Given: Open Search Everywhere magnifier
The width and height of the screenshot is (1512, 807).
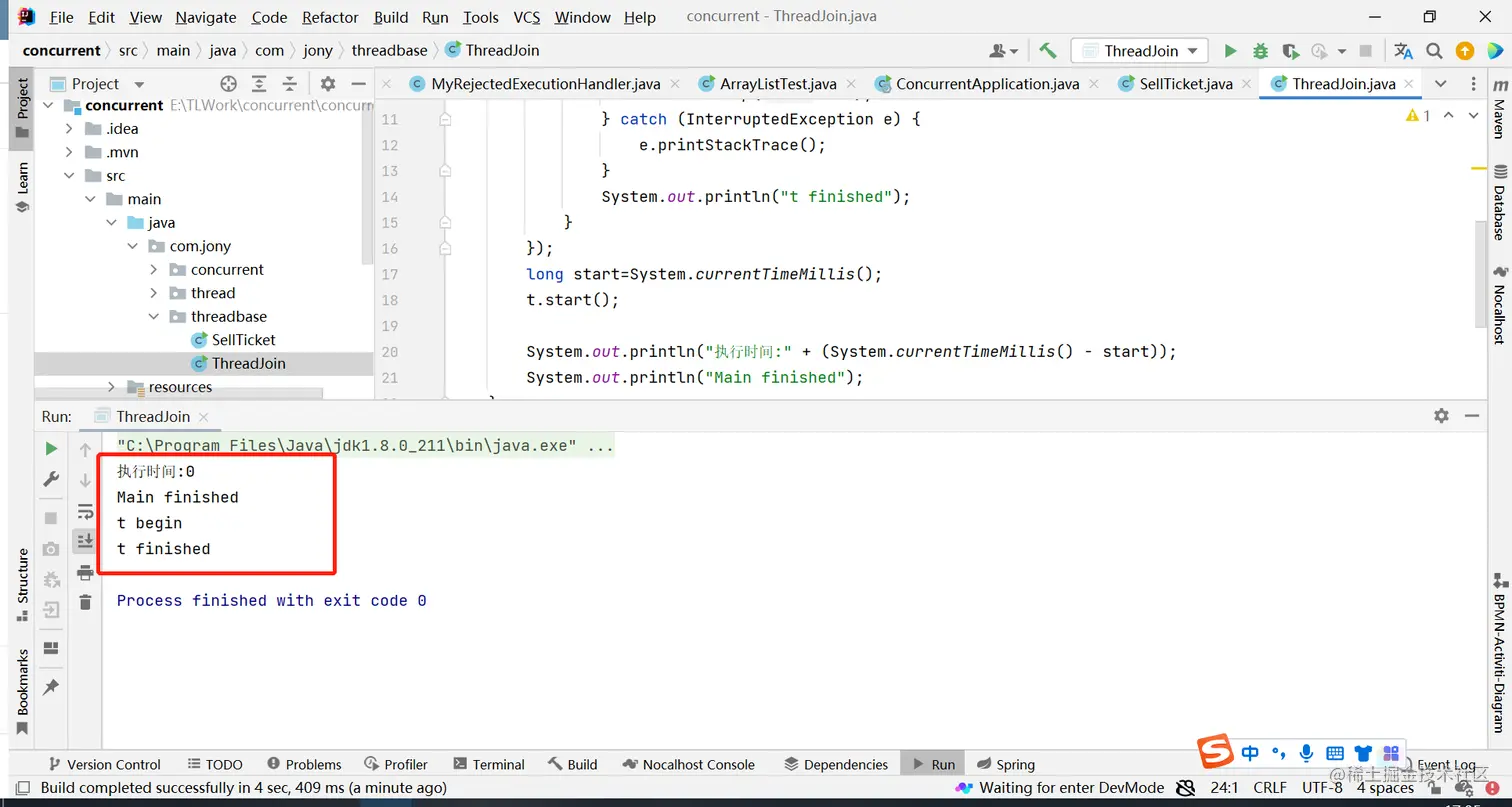Looking at the screenshot, I should click(1434, 51).
